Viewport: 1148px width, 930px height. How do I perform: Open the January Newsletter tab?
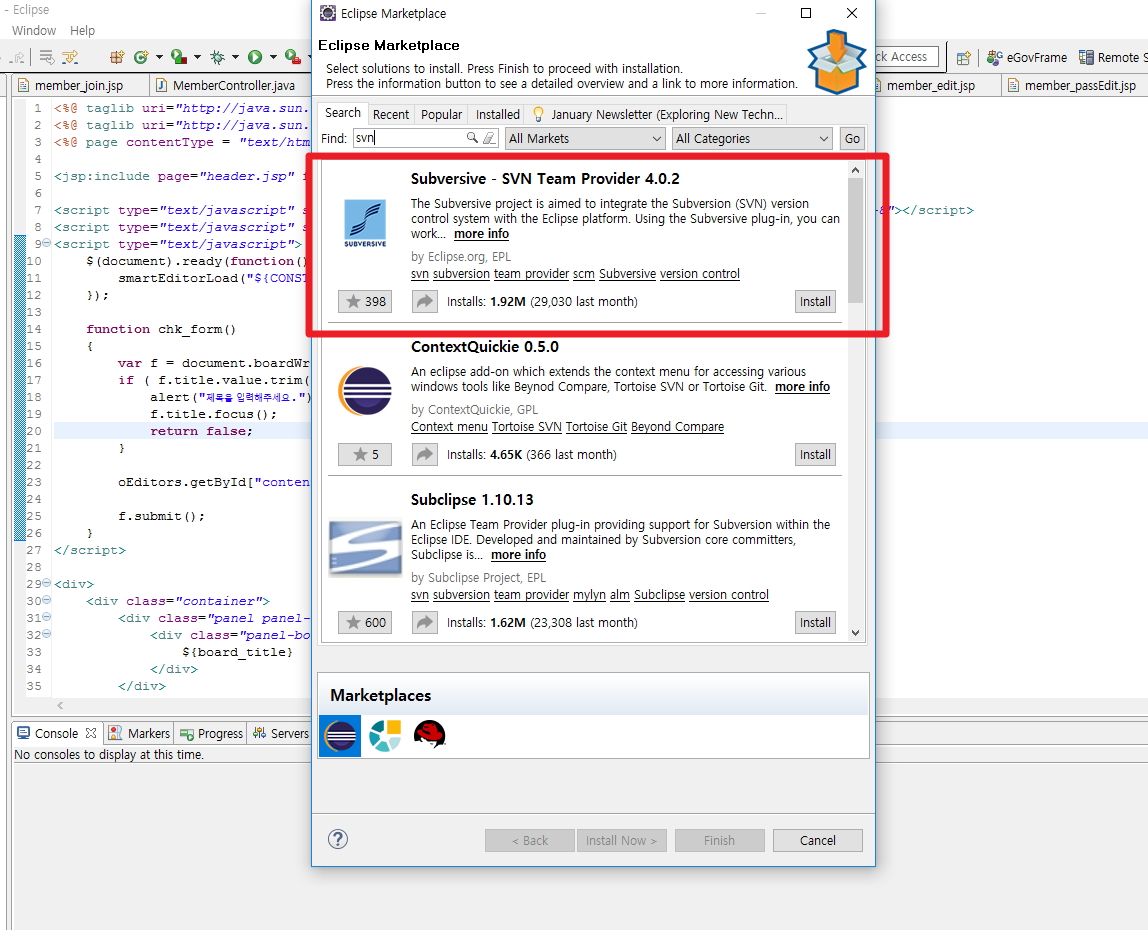tap(657, 114)
